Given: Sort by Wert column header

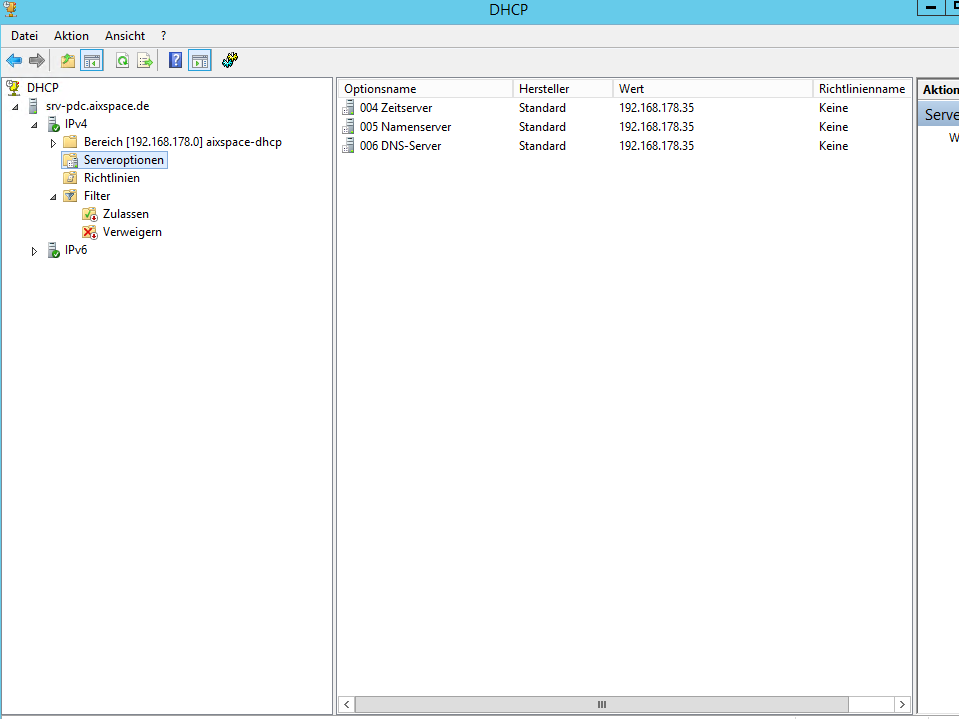Looking at the screenshot, I should (713, 89).
